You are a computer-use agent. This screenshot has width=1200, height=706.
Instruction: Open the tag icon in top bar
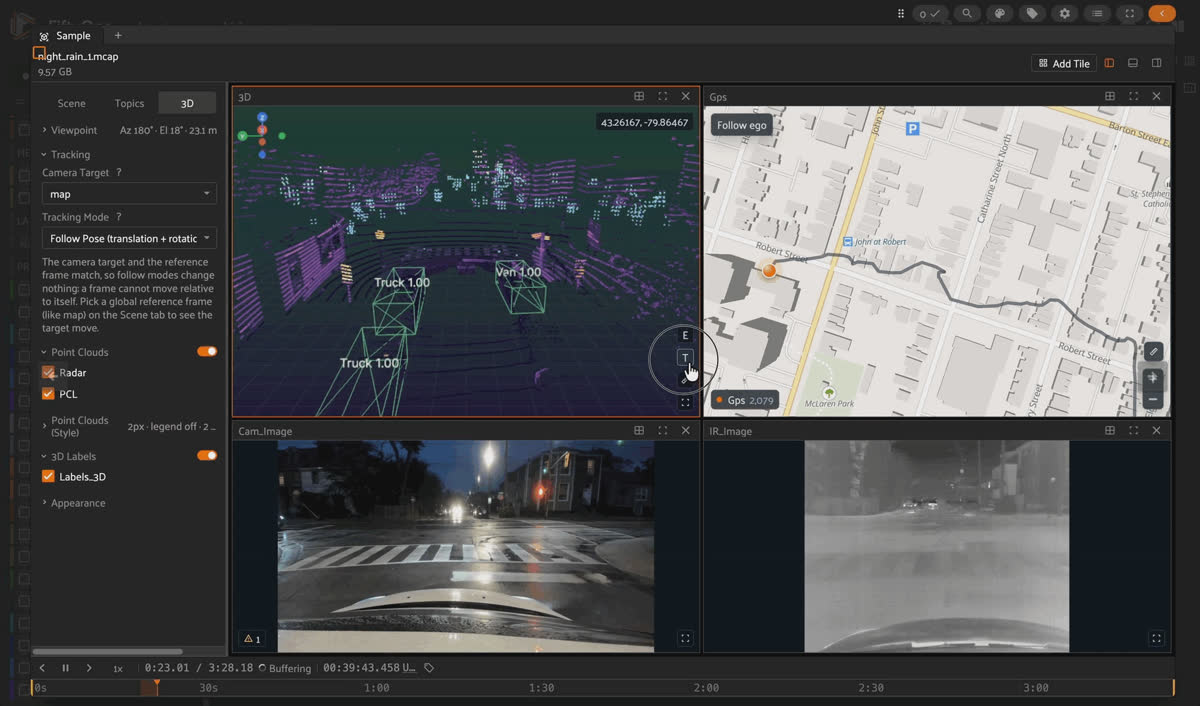click(1032, 14)
